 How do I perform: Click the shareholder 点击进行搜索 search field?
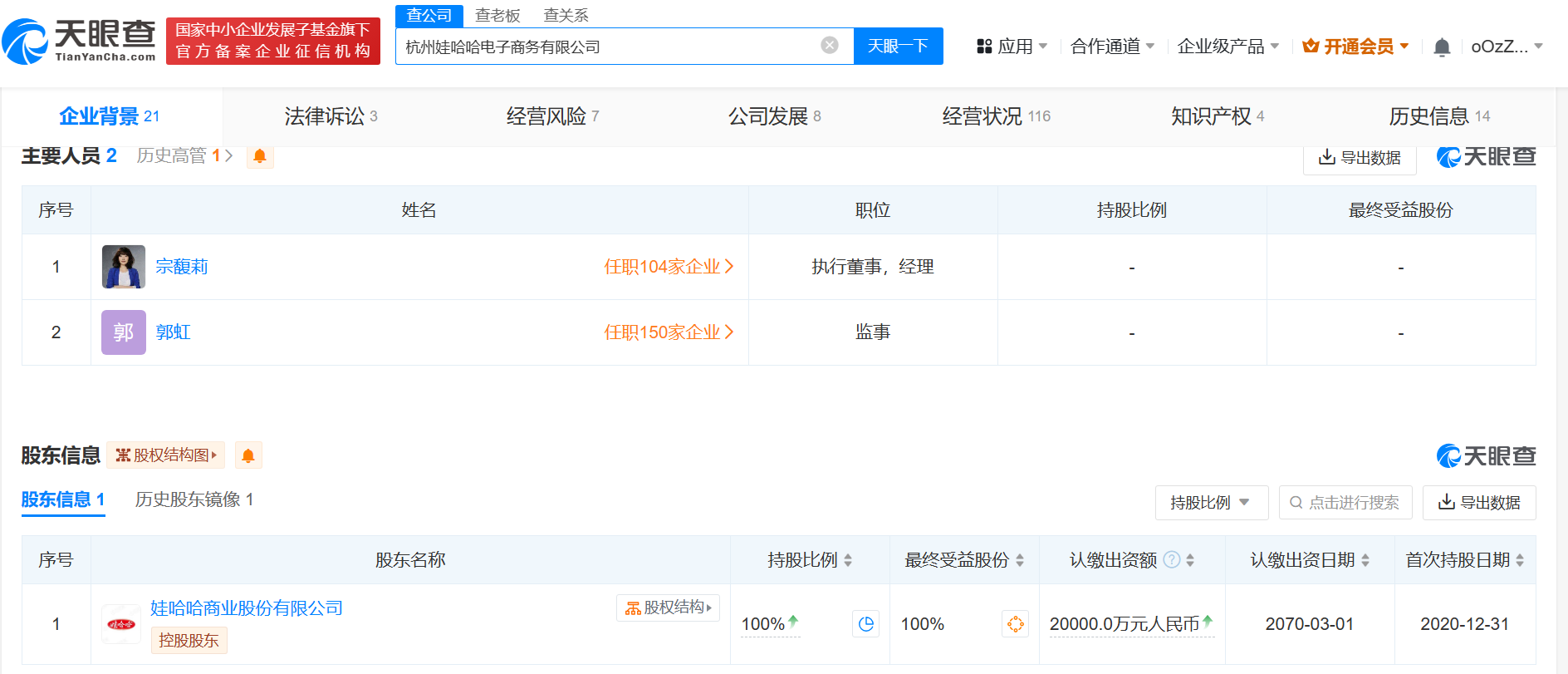coord(1345,503)
